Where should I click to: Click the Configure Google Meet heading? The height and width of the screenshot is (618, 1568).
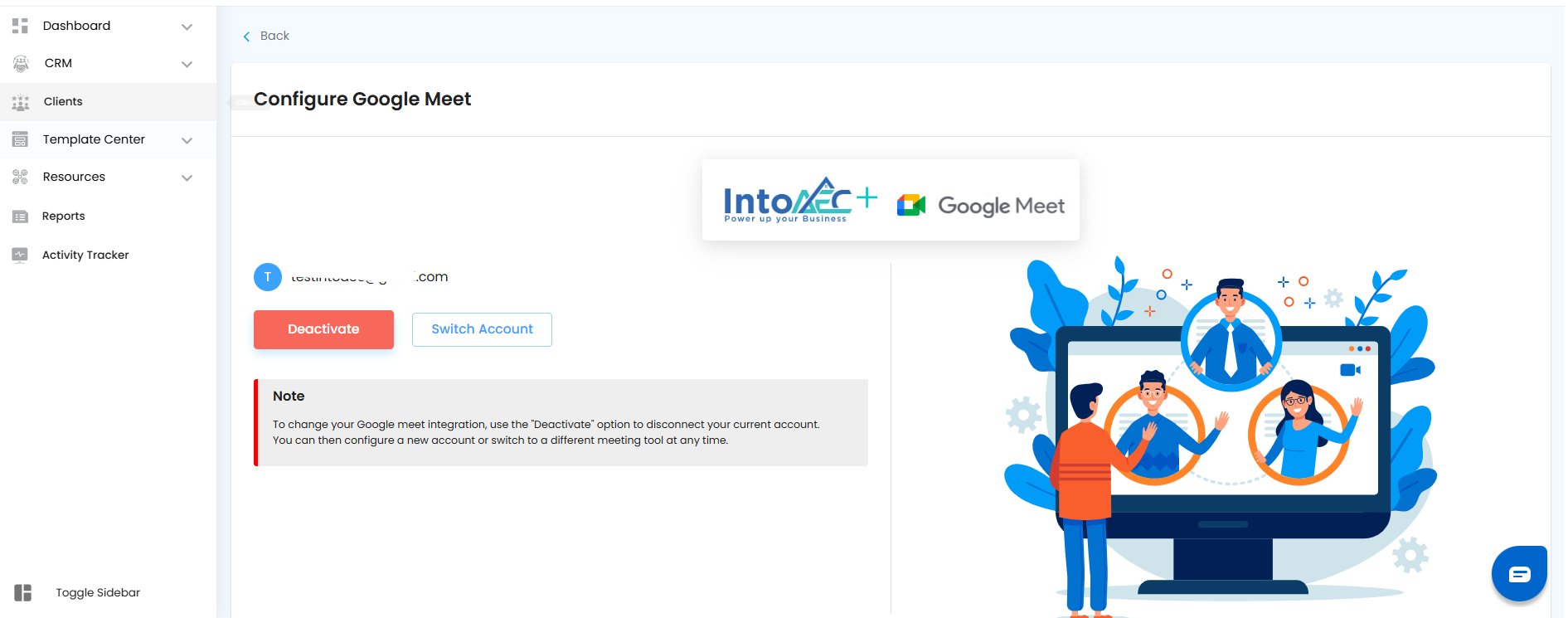pos(362,100)
